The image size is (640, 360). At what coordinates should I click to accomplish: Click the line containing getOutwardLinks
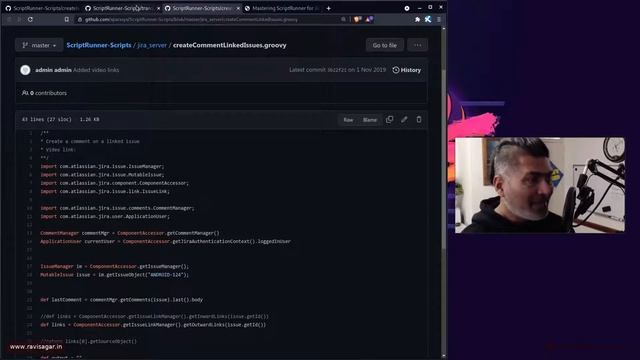(x=153, y=325)
